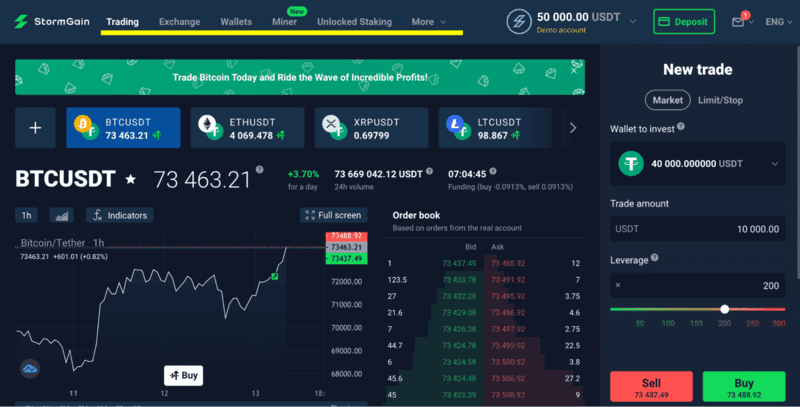Click the Bitcoin/Tether 1h chart title
Image resolution: width=800 pixels, height=407 pixels.
[x=62, y=243]
